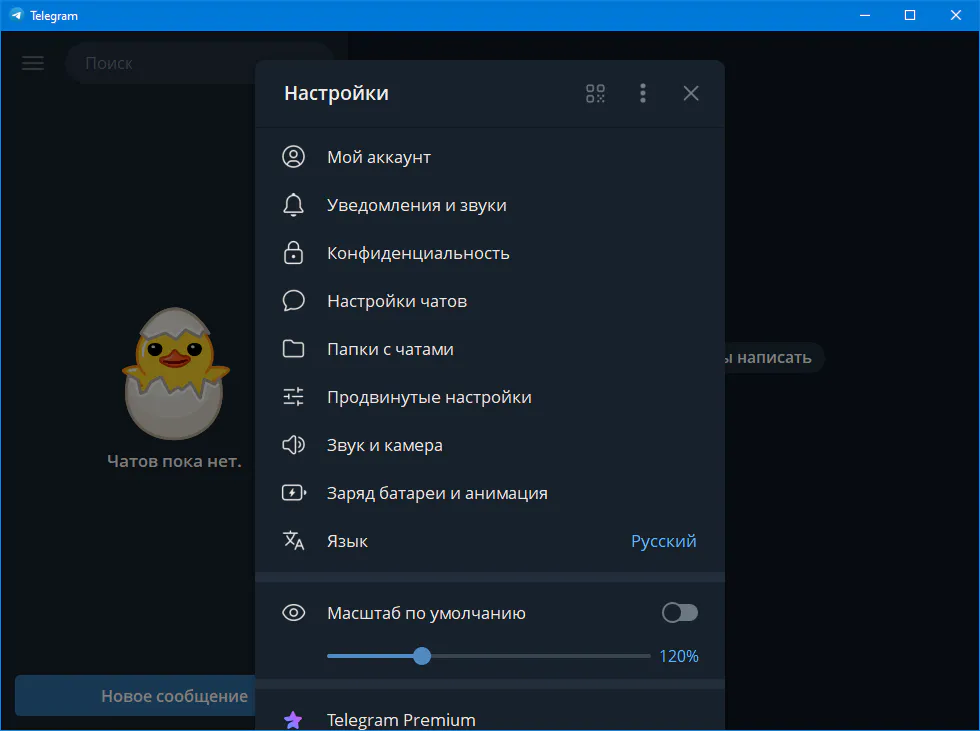Click the Русский language link

coord(663,541)
